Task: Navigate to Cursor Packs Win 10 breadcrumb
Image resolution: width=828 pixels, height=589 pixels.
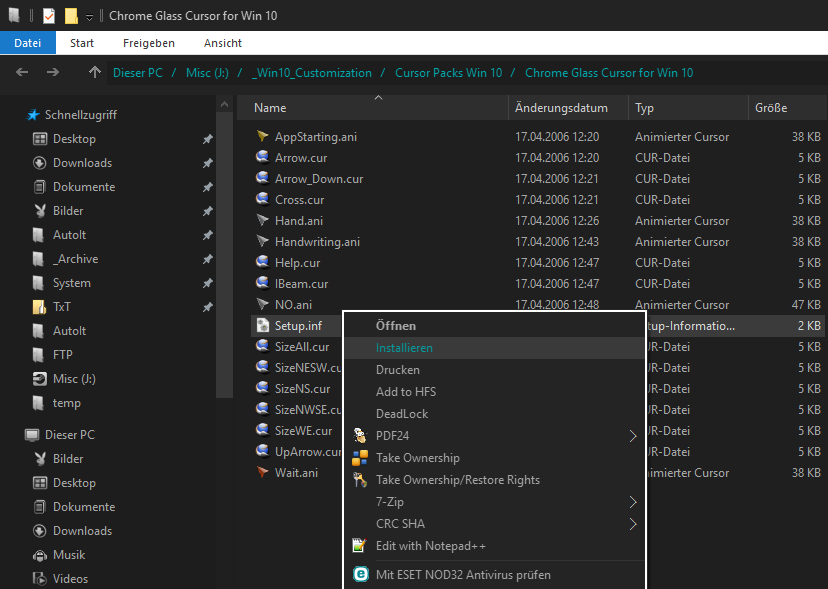Action: pyautogui.click(x=448, y=73)
